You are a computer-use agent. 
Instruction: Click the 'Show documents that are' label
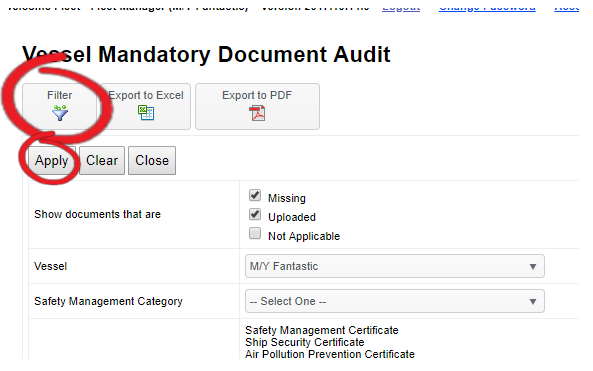pyautogui.click(x=98, y=214)
